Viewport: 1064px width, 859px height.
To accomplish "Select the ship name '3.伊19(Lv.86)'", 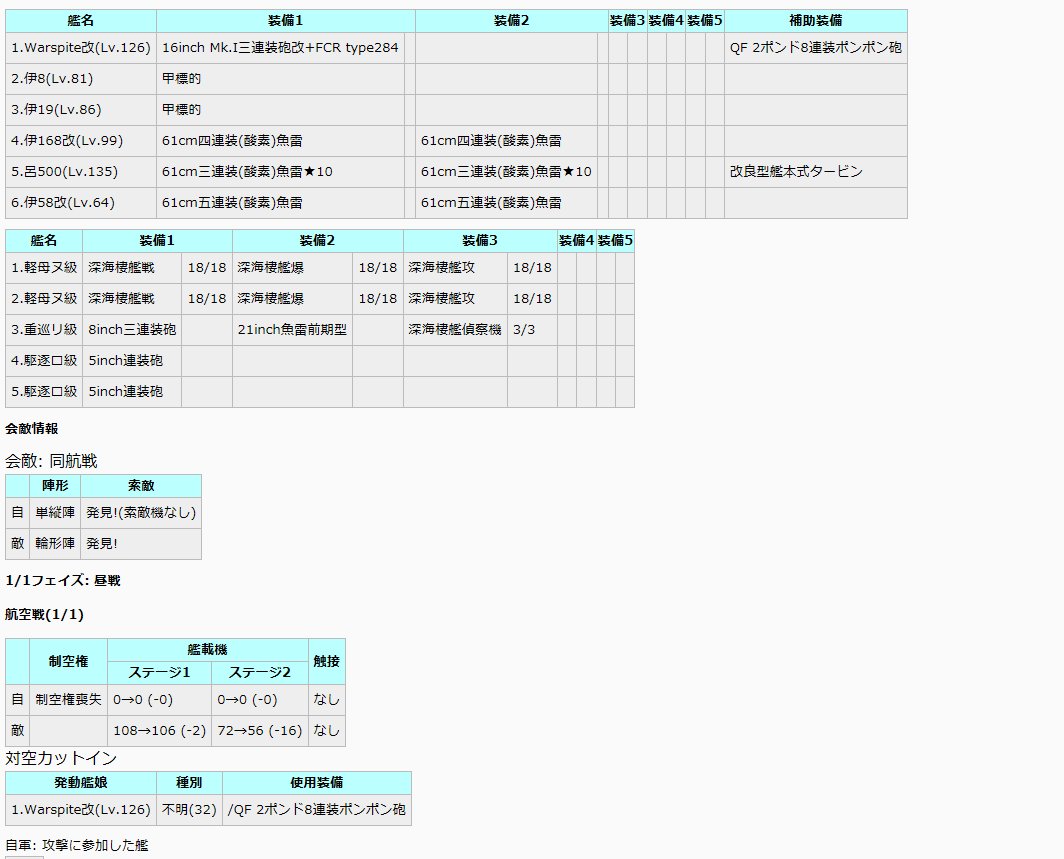I will (x=81, y=110).
